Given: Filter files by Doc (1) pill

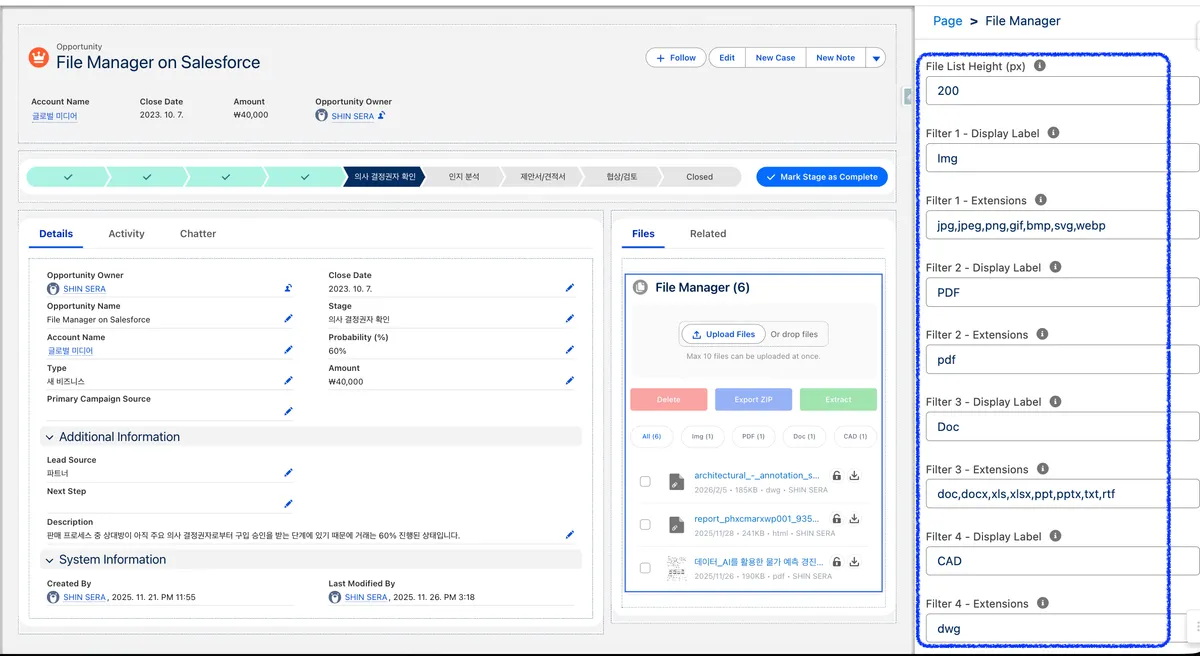Looking at the screenshot, I should 805,436.
